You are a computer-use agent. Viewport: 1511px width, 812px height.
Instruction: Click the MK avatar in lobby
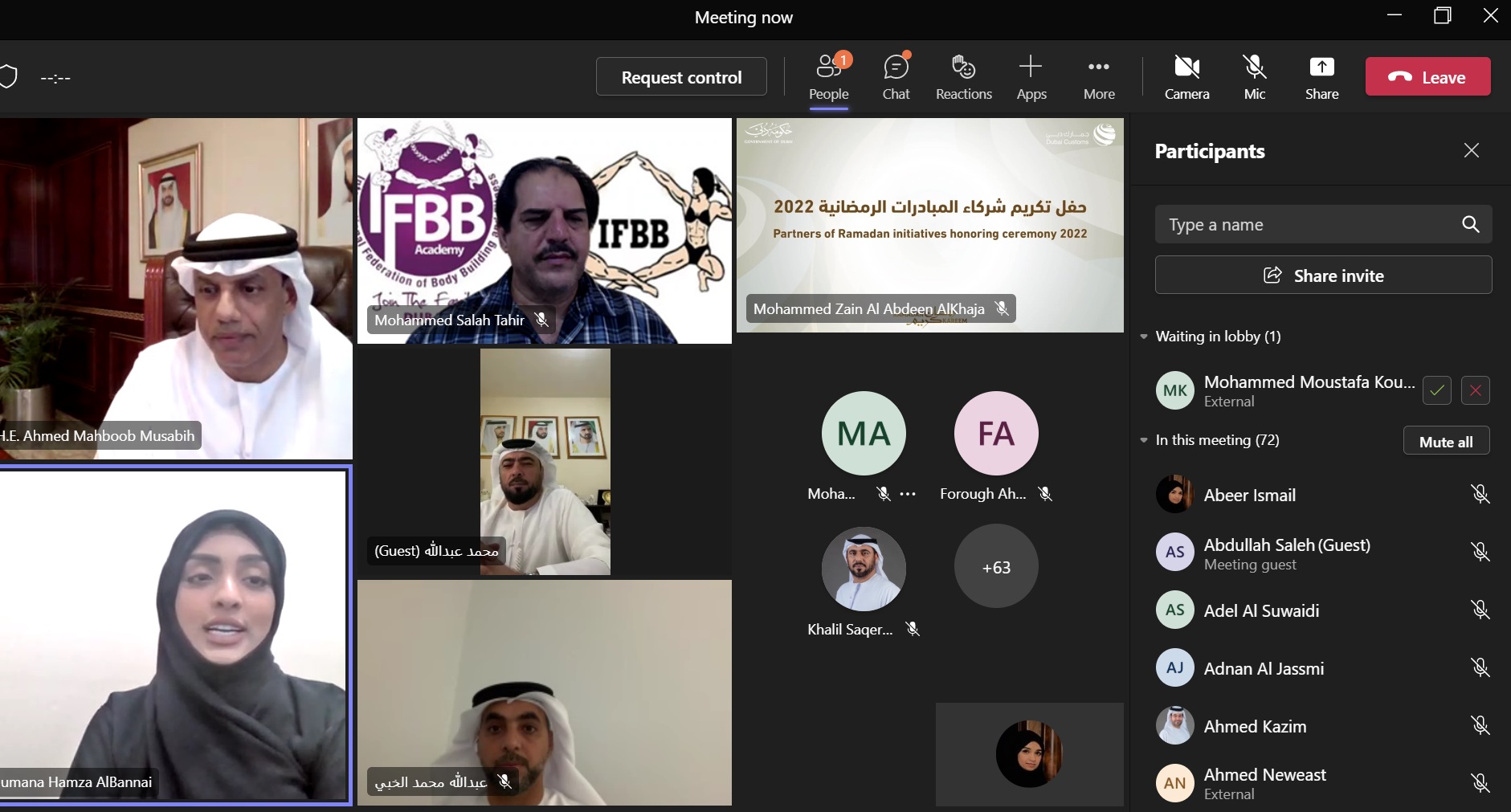click(1174, 390)
